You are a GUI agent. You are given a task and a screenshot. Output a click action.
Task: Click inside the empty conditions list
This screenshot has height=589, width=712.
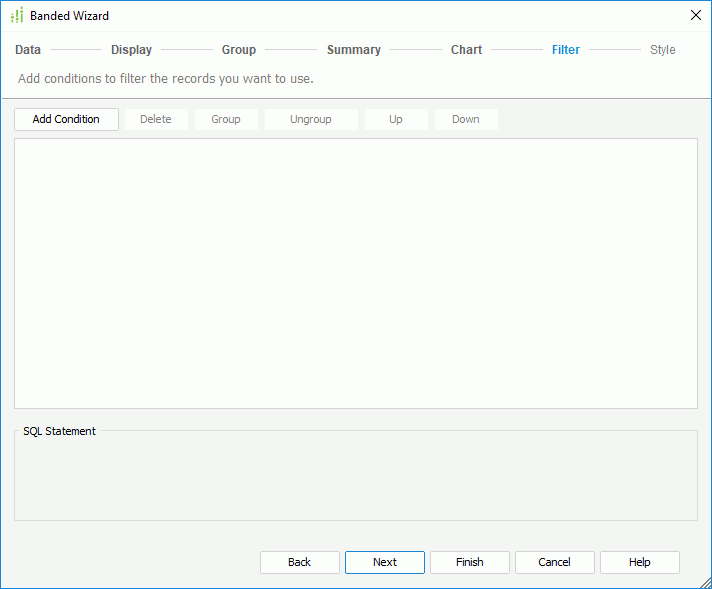[356, 273]
